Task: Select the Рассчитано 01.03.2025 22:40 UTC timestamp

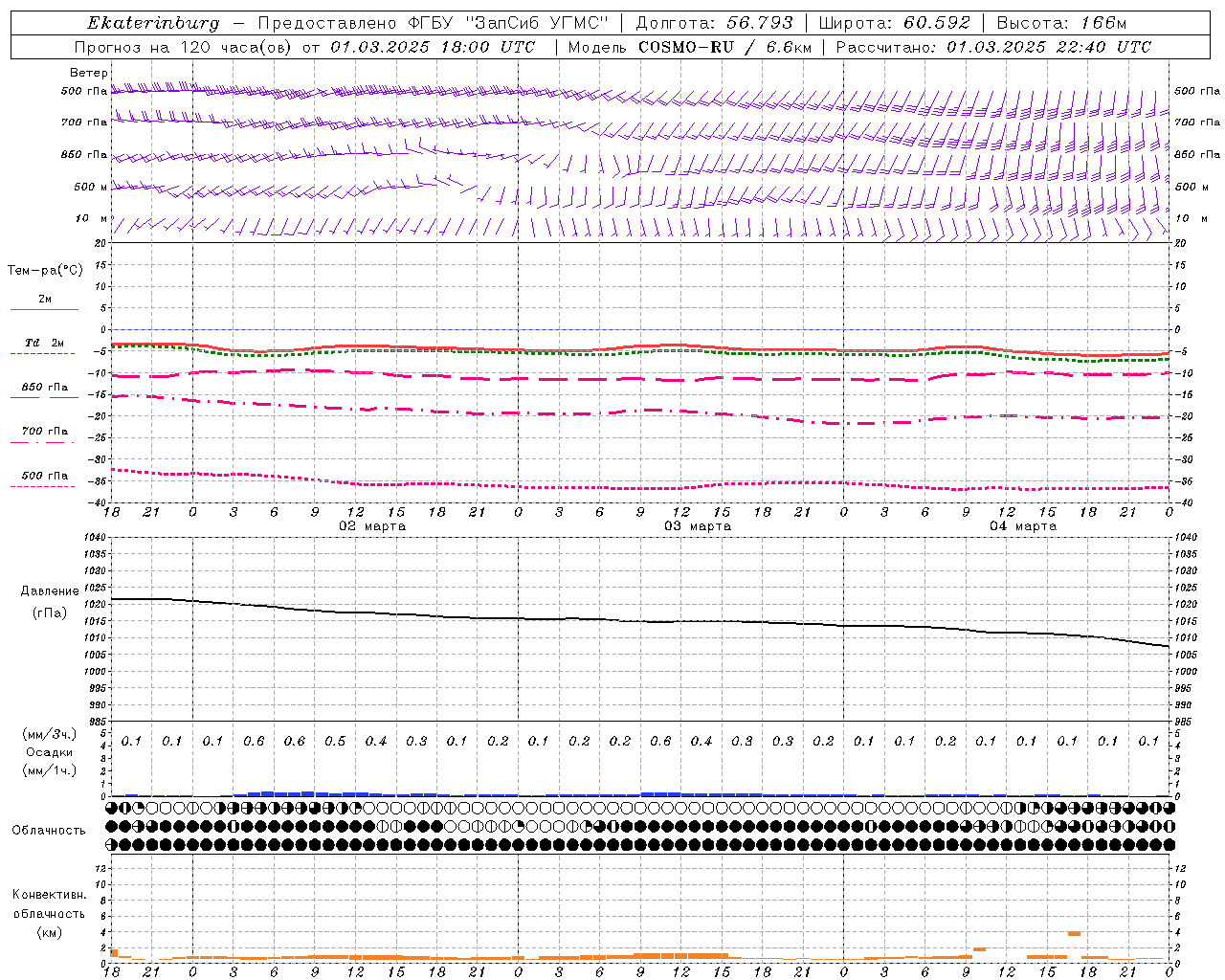Action: click(993, 47)
